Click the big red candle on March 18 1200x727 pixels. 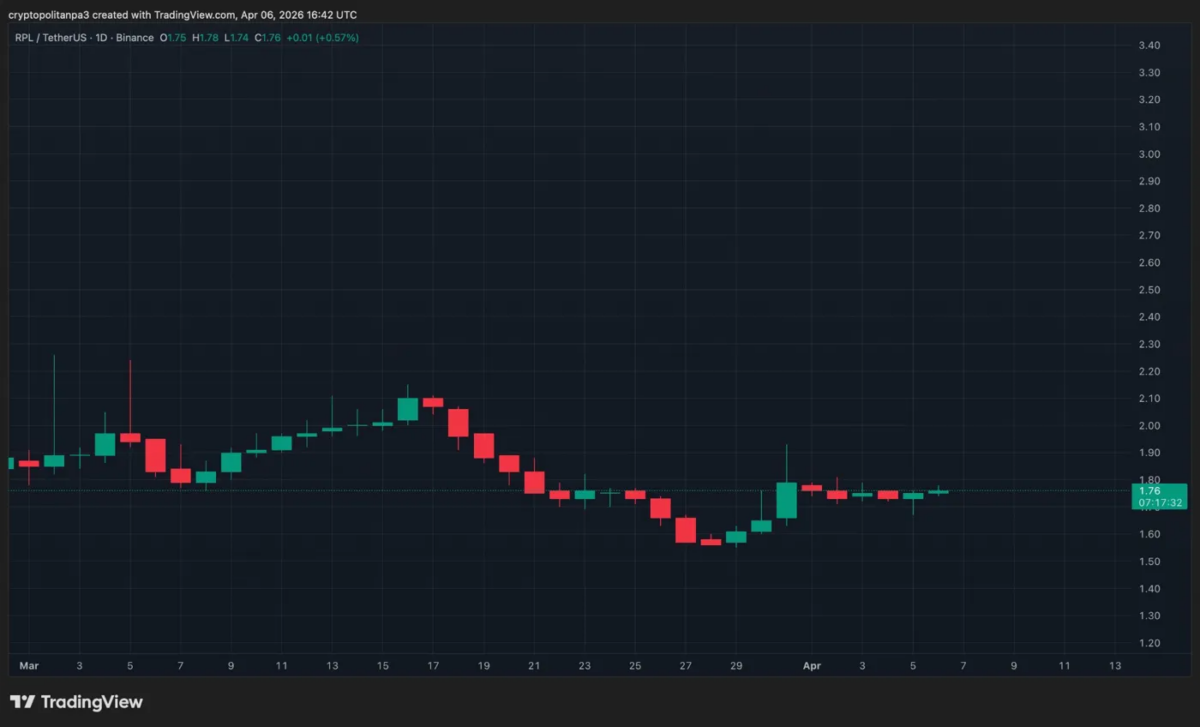pos(458,422)
